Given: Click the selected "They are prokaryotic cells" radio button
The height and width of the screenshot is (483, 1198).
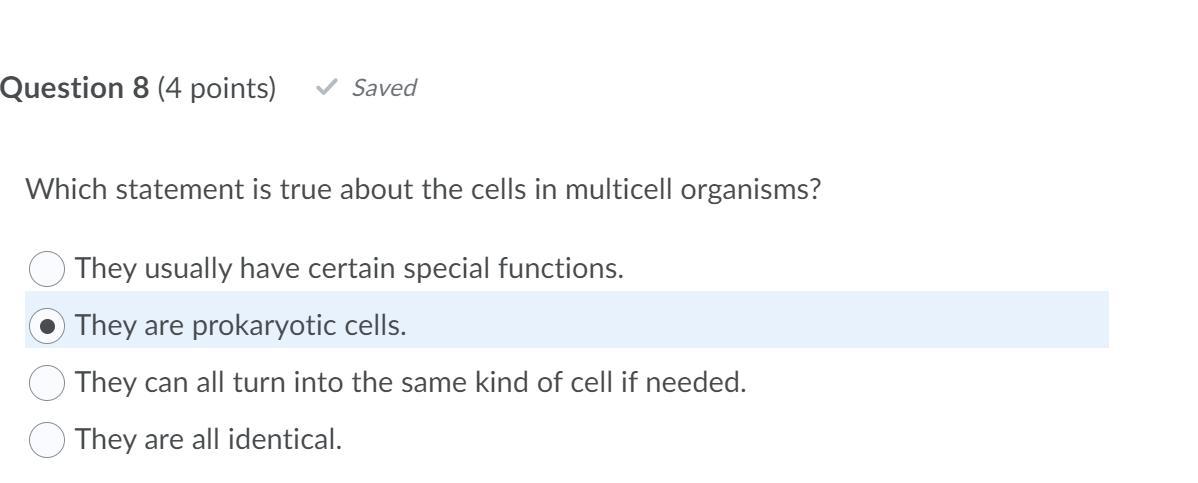Looking at the screenshot, I should (47, 326).
